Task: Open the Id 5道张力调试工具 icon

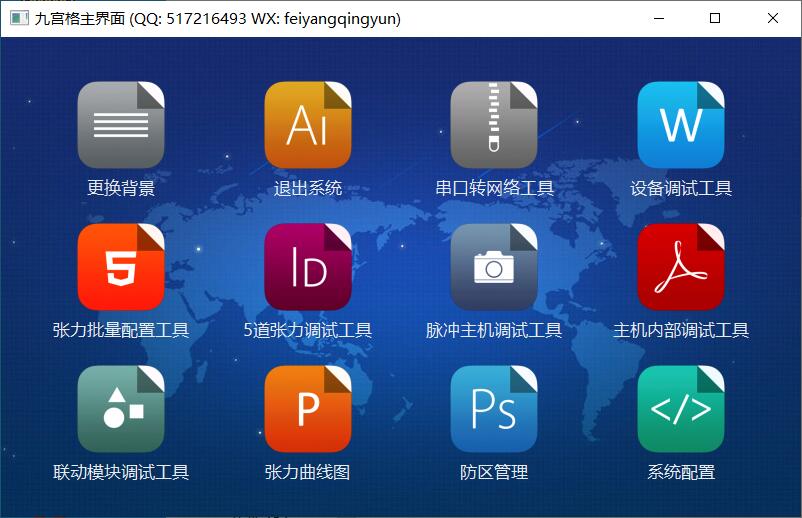Action: point(308,267)
